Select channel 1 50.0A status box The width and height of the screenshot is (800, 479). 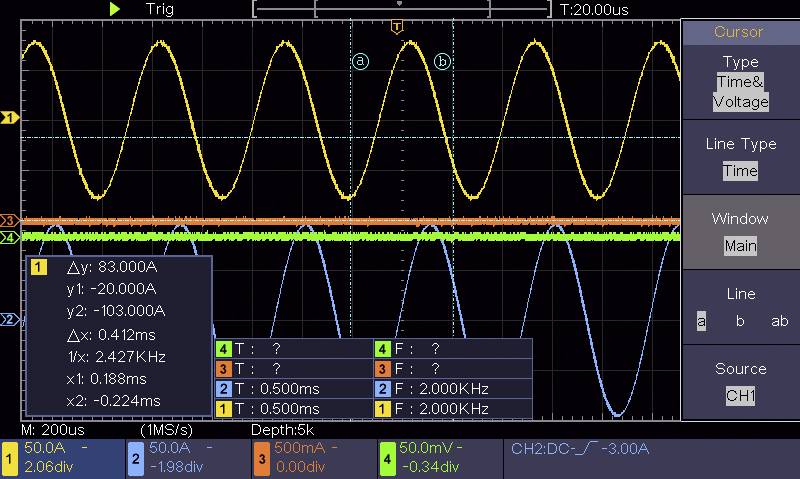coord(61,457)
